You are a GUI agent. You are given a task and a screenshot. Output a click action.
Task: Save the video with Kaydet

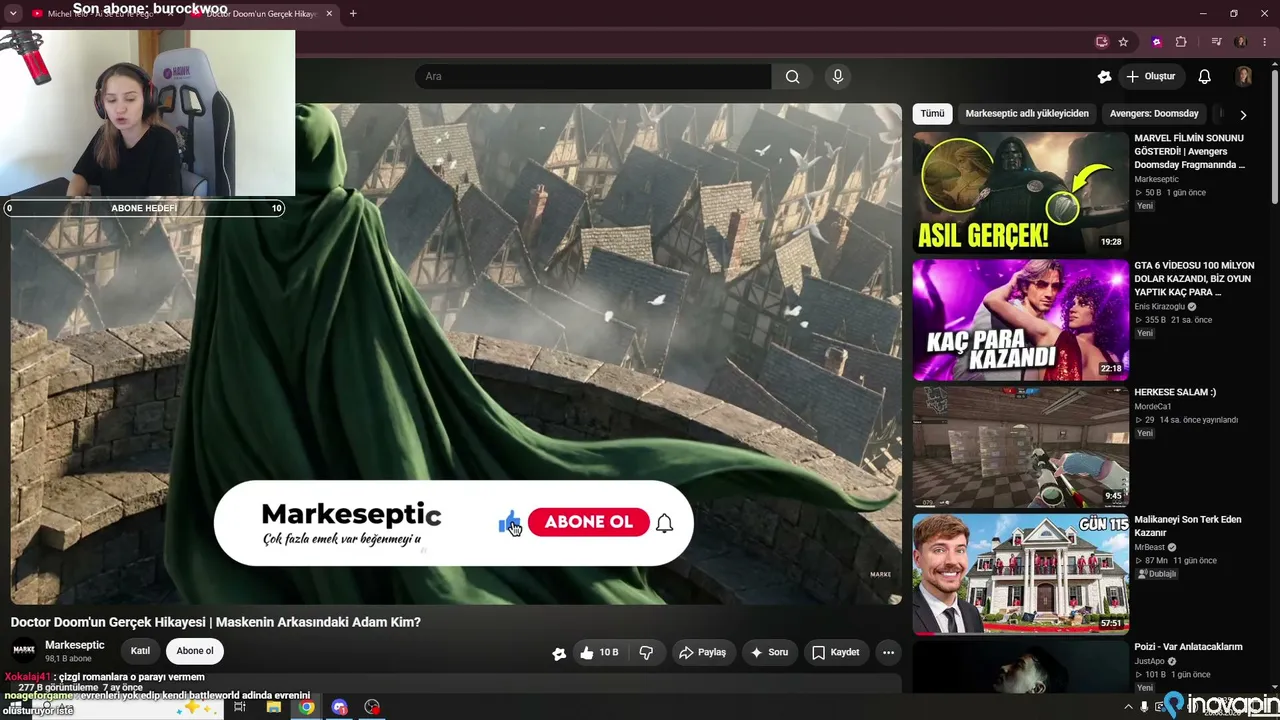836,653
